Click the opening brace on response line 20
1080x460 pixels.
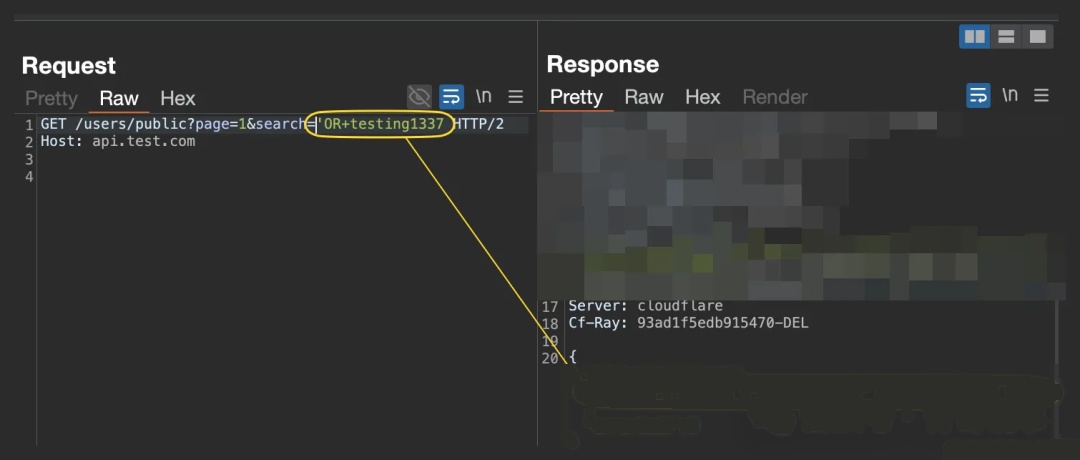point(573,357)
